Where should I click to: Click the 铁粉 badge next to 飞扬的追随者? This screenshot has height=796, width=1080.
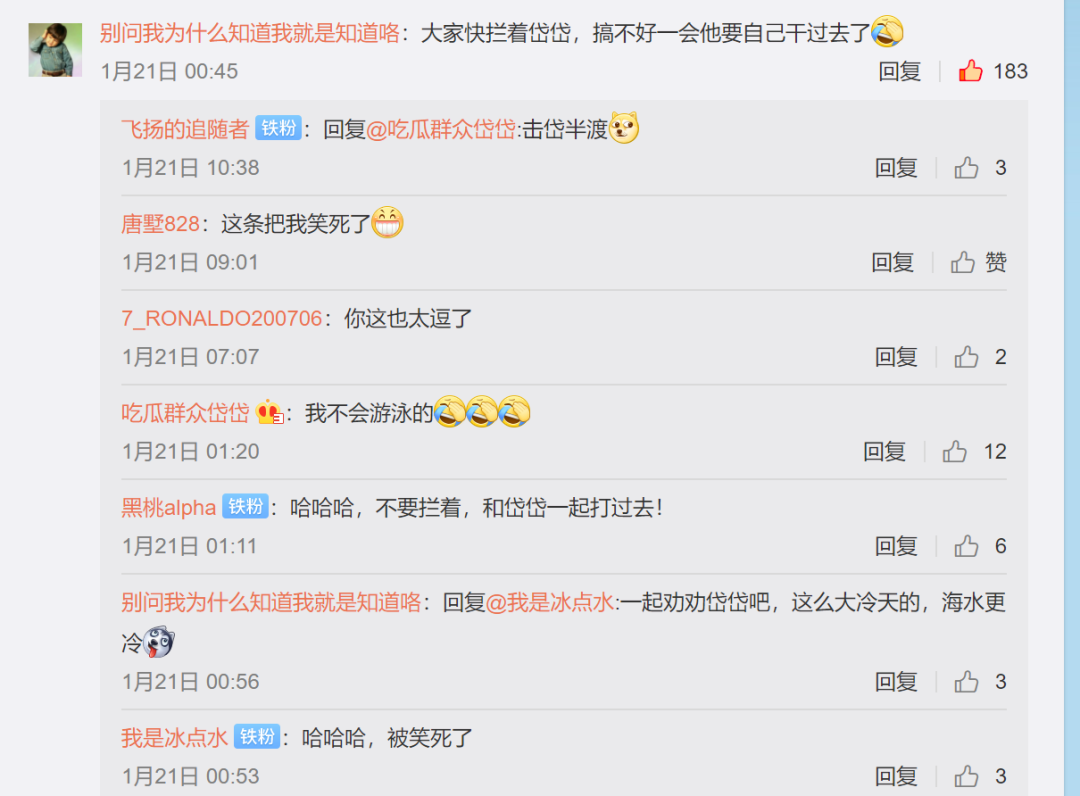(278, 128)
